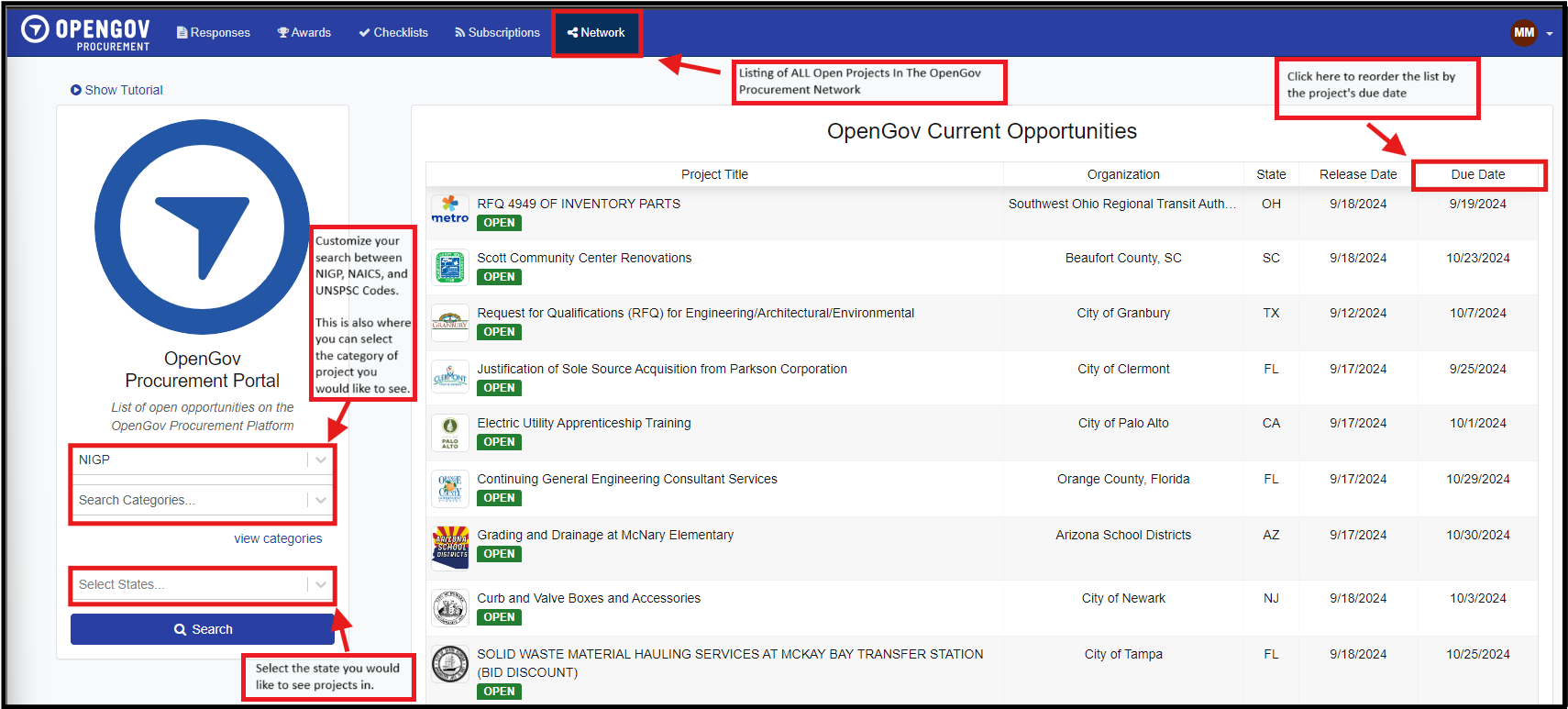The image size is (1568, 709).
Task: Go to the Subscriptions menu item
Action: (497, 33)
